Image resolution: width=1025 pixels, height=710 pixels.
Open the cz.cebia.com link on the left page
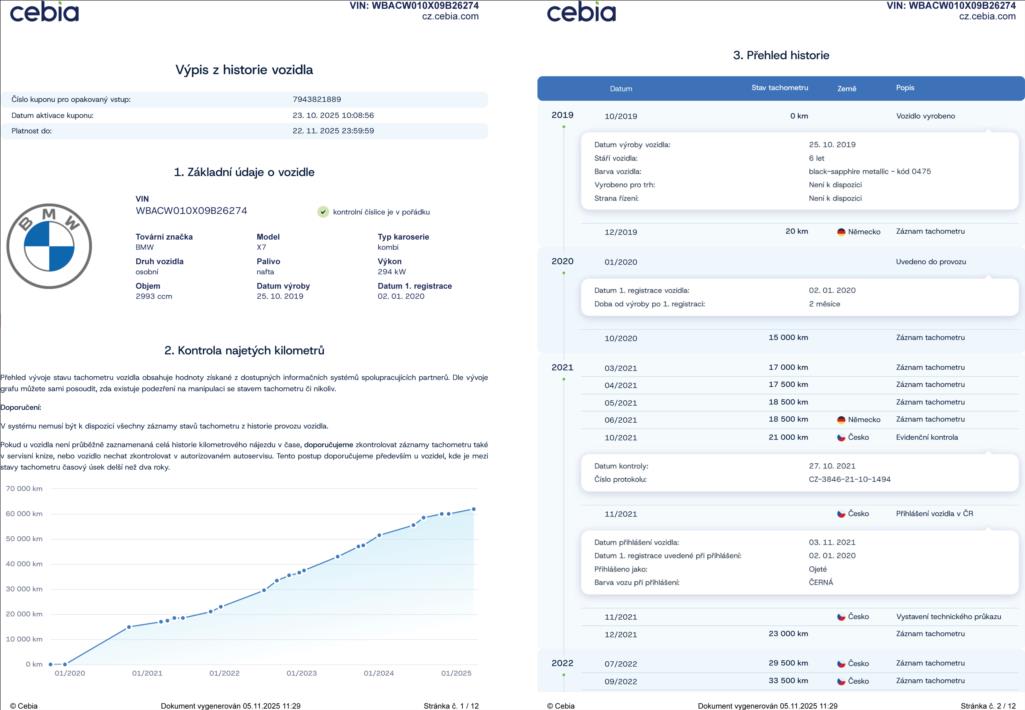pyautogui.click(x=450, y=17)
